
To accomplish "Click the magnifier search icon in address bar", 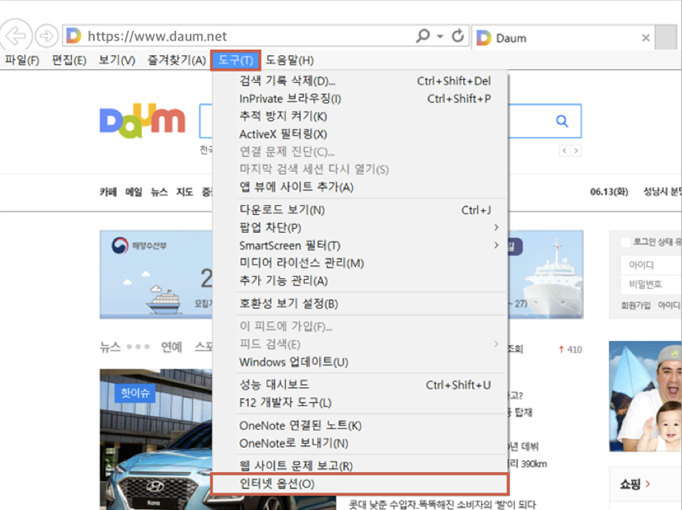I will (423, 36).
